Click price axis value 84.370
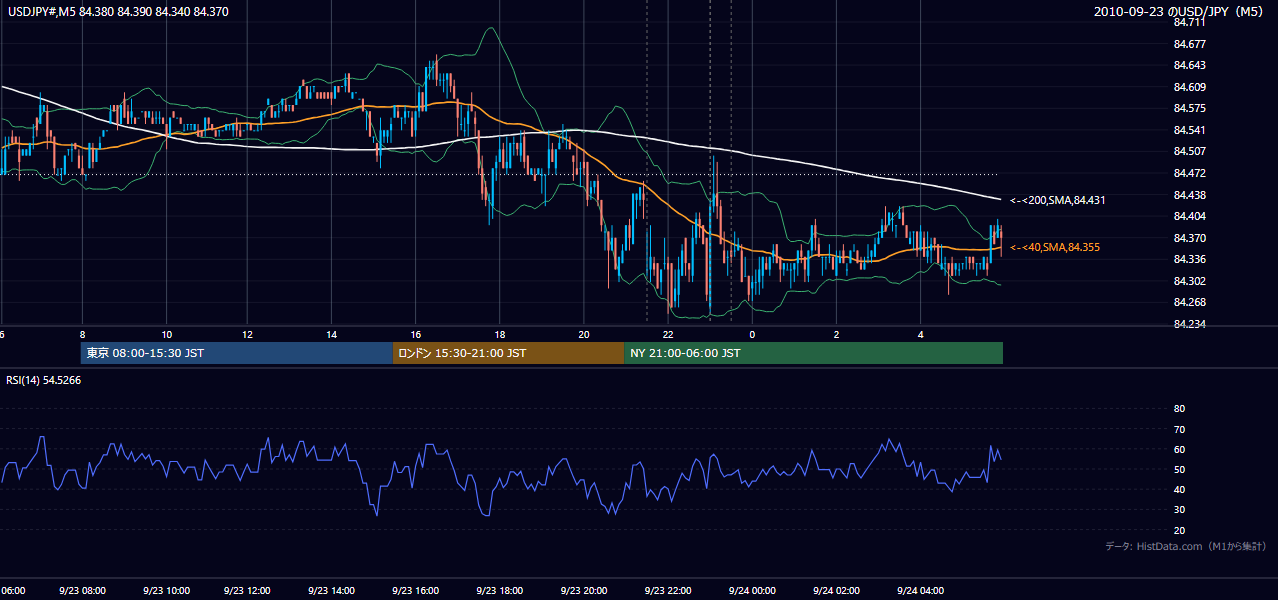The image size is (1278, 600). click(1188, 238)
